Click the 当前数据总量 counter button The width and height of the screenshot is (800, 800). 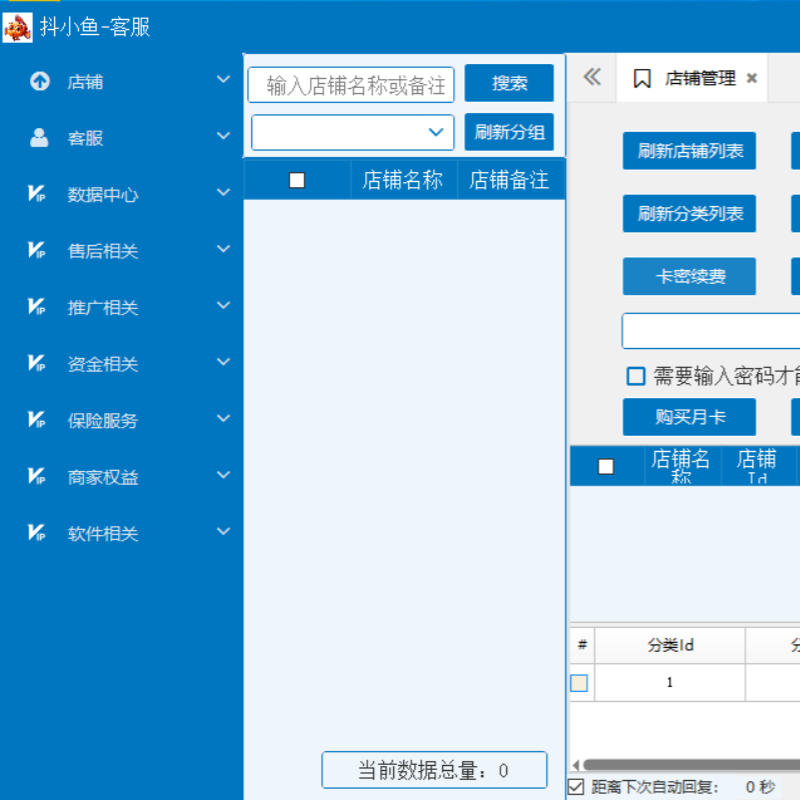434,770
